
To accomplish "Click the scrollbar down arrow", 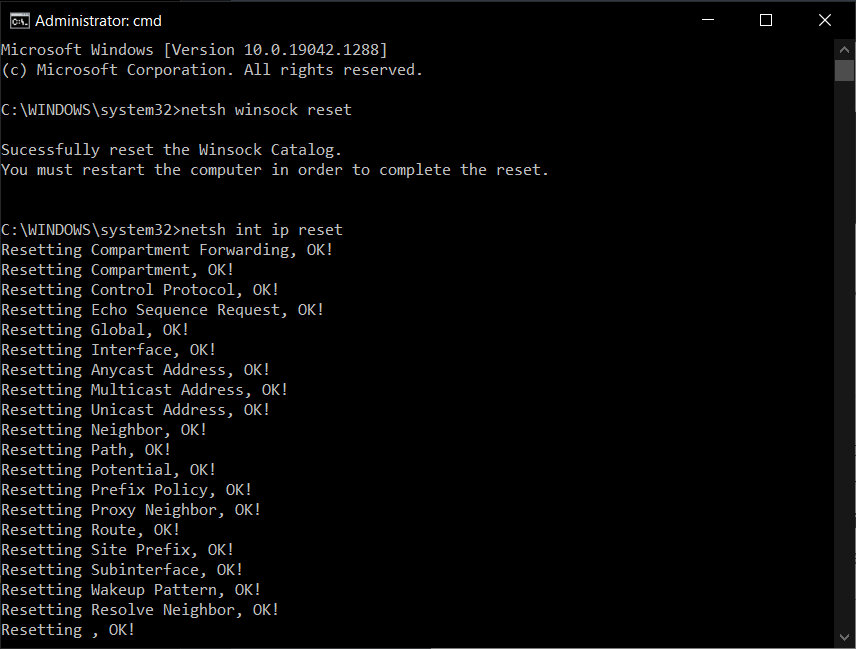I will [x=844, y=638].
